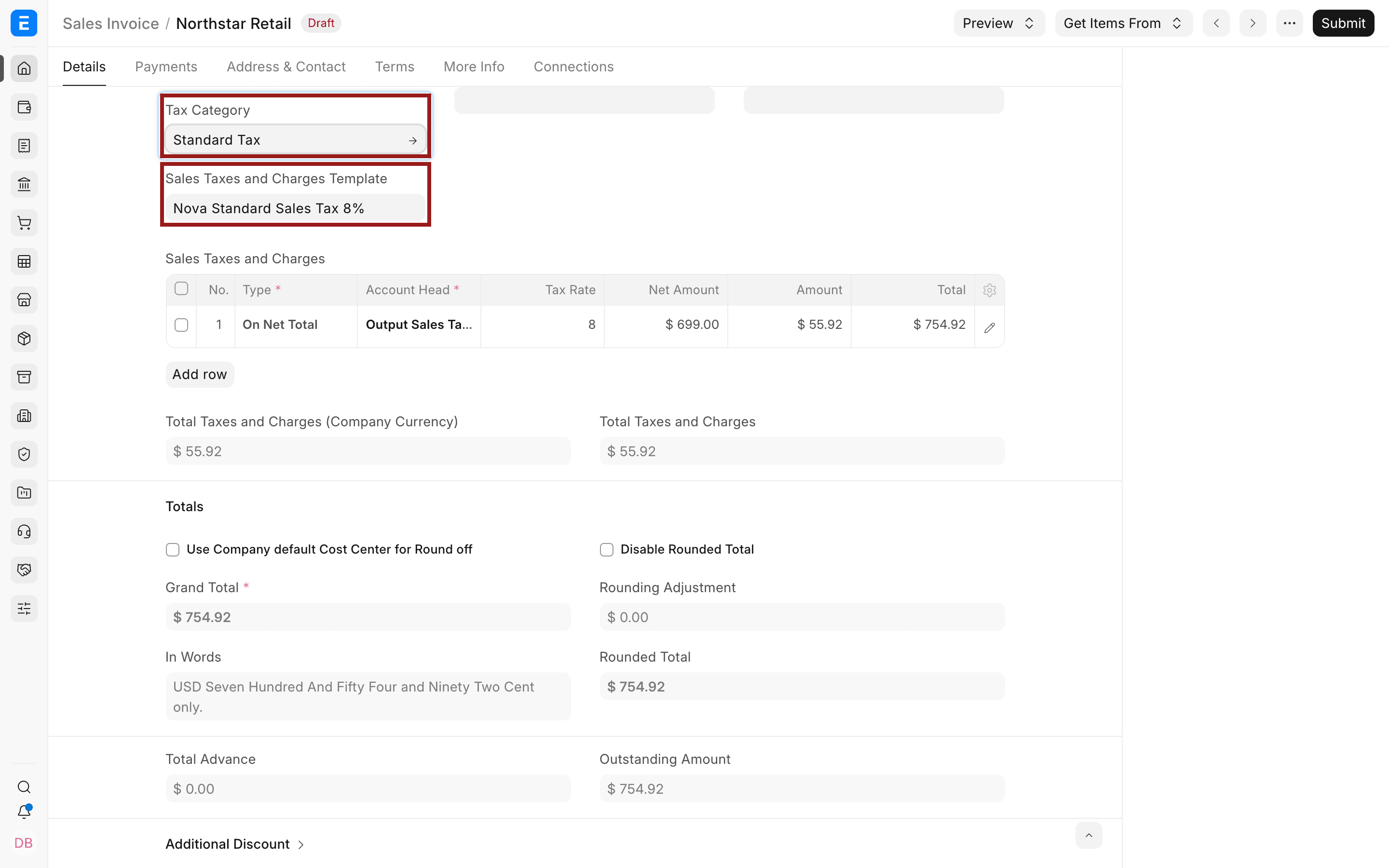Switch to the More Info tab

(474, 67)
